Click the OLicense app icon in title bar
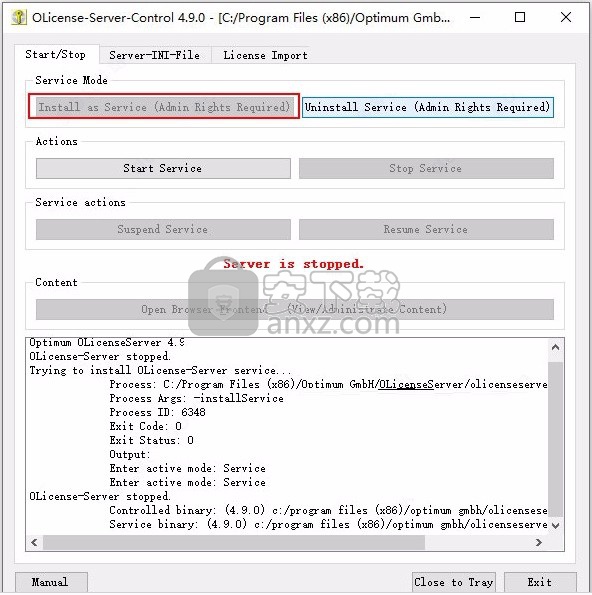This screenshot has width=592, height=595. [x=19, y=17]
